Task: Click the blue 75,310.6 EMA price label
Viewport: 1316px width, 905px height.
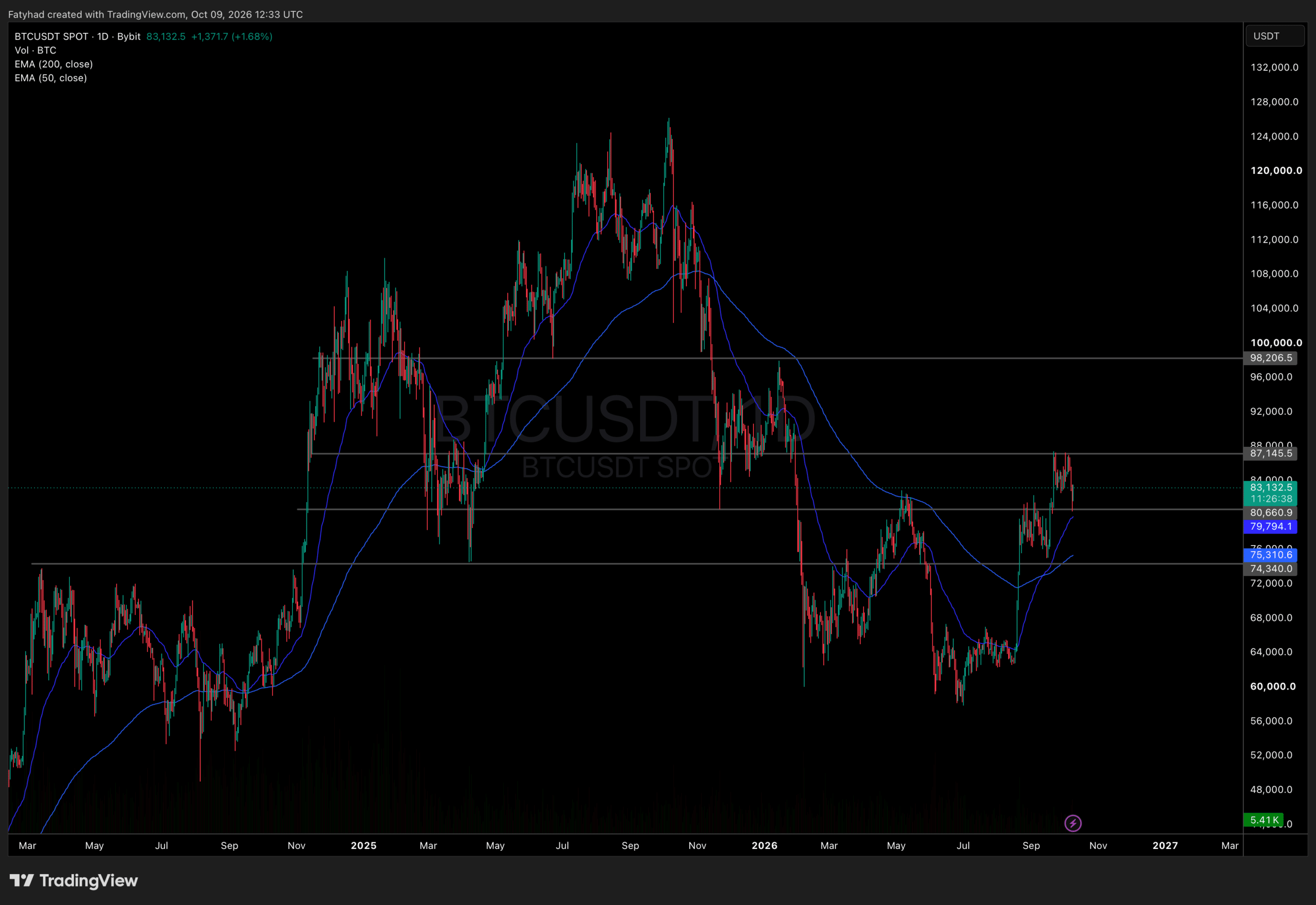Action: (x=1271, y=554)
